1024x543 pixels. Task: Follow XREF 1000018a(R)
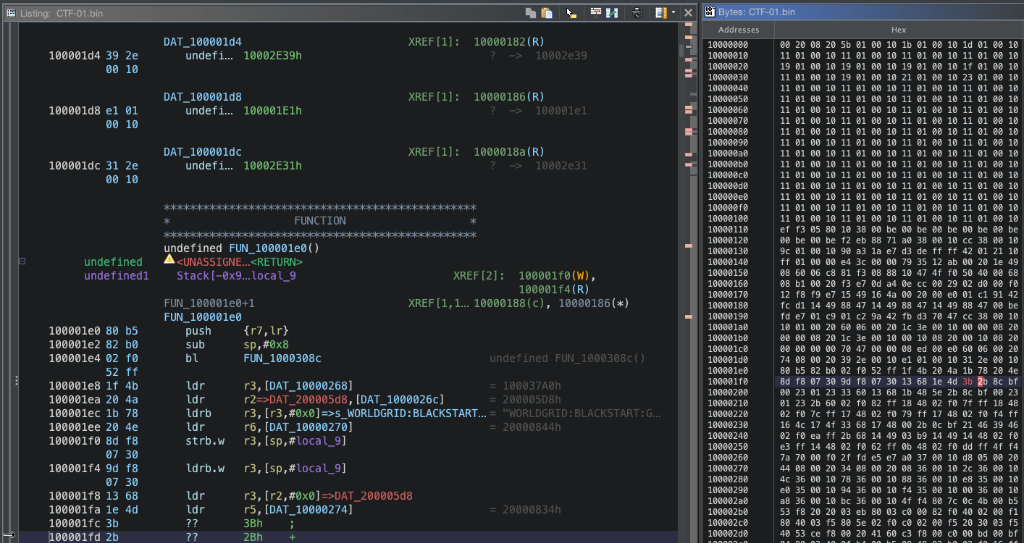[509, 152]
